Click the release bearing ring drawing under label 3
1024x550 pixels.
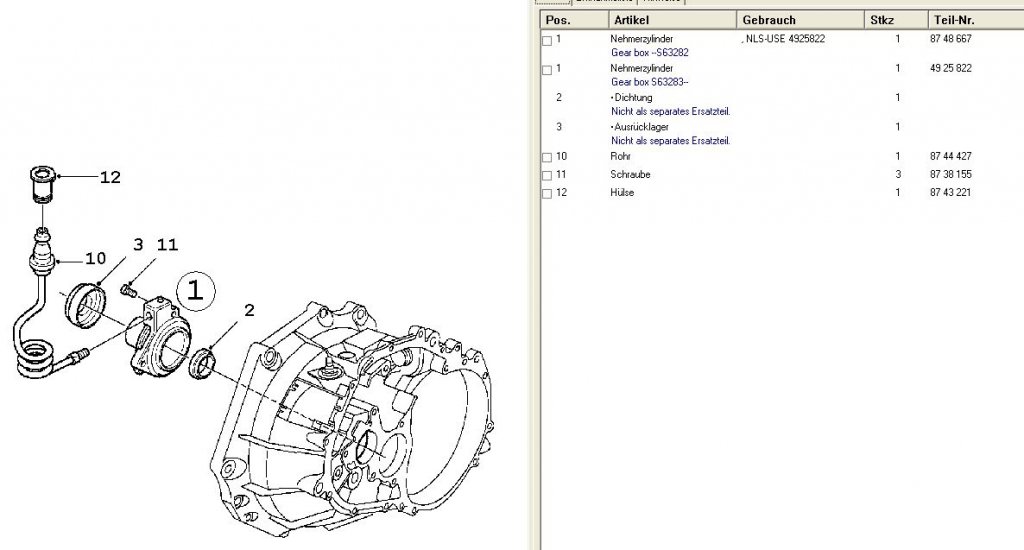tap(86, 304)
